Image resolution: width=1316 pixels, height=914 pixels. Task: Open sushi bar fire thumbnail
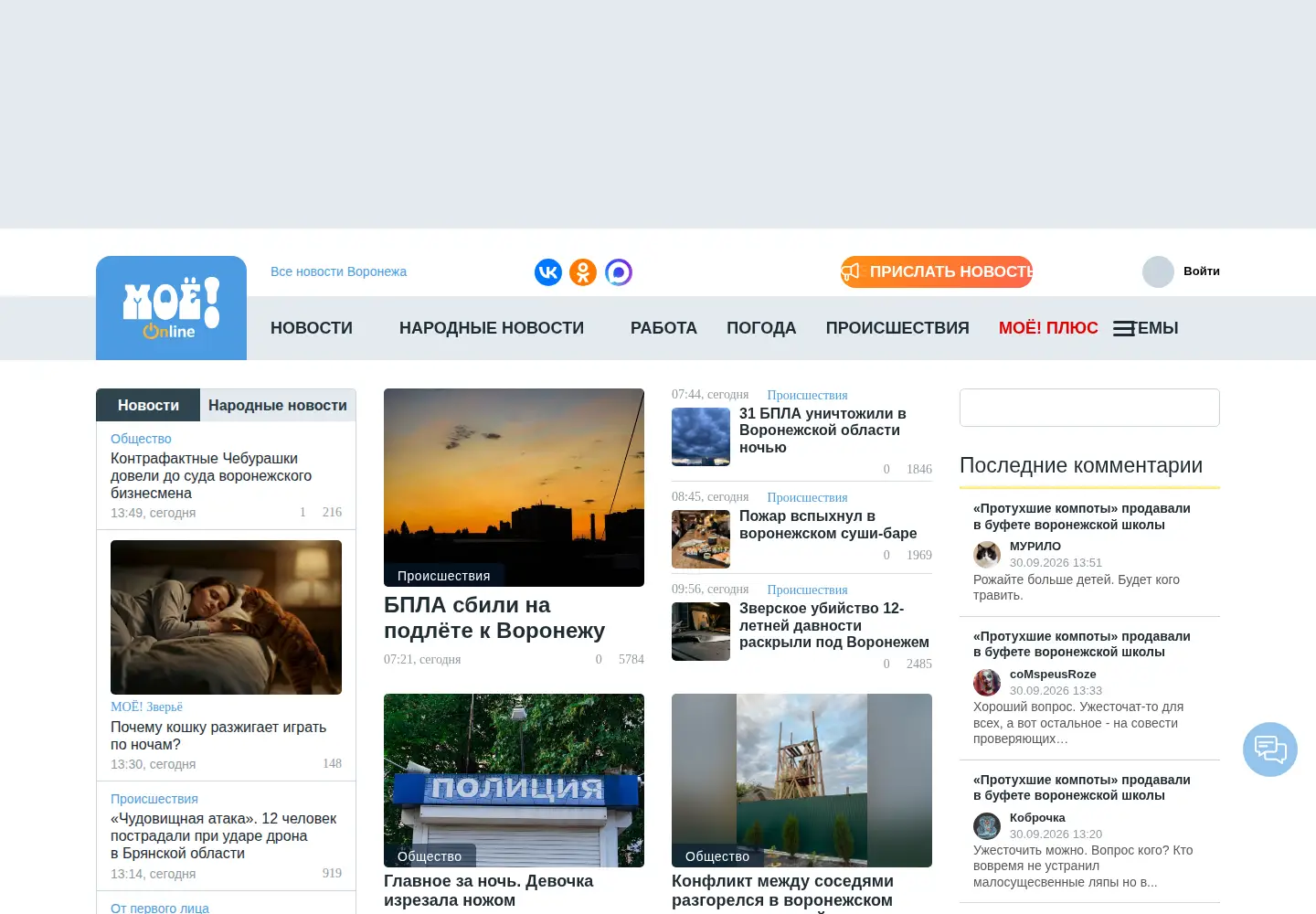click(x=701, y=539)
